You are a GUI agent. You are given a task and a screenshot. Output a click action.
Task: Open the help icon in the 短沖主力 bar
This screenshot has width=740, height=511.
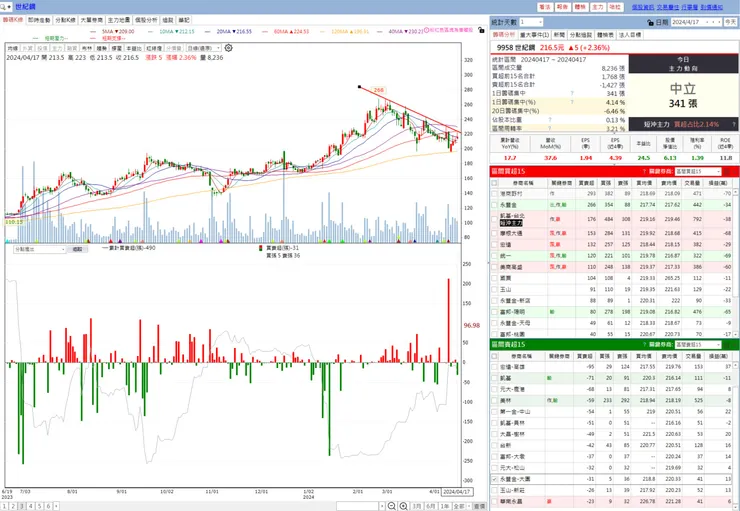pos(734,125)
